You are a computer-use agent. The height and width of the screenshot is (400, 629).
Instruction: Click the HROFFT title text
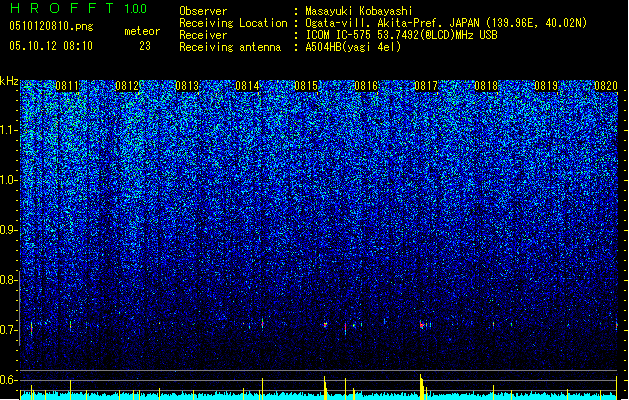click(63, 8)
